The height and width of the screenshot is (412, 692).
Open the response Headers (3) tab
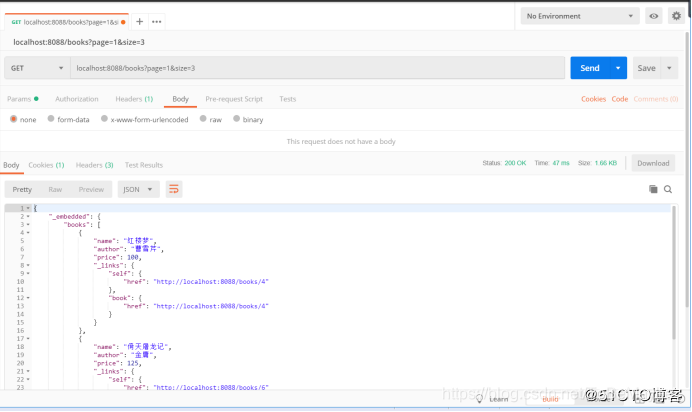click(x=94, y=165)
